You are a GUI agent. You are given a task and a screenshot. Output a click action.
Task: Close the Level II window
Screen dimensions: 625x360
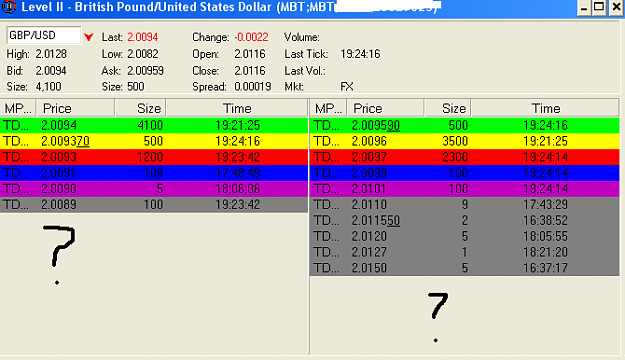[616, 8]
